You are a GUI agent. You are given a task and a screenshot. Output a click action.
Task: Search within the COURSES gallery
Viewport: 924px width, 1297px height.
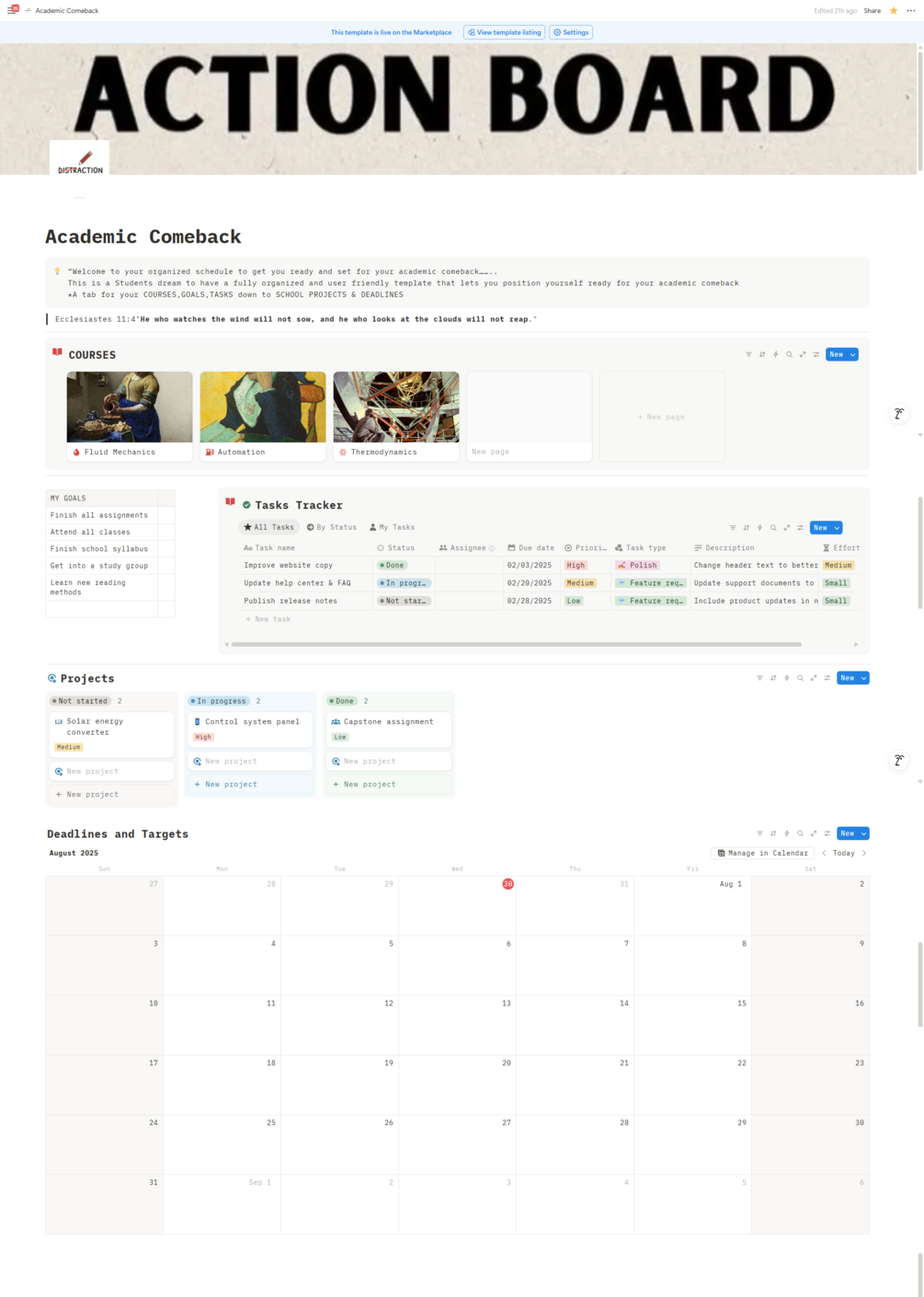(789, 354)
